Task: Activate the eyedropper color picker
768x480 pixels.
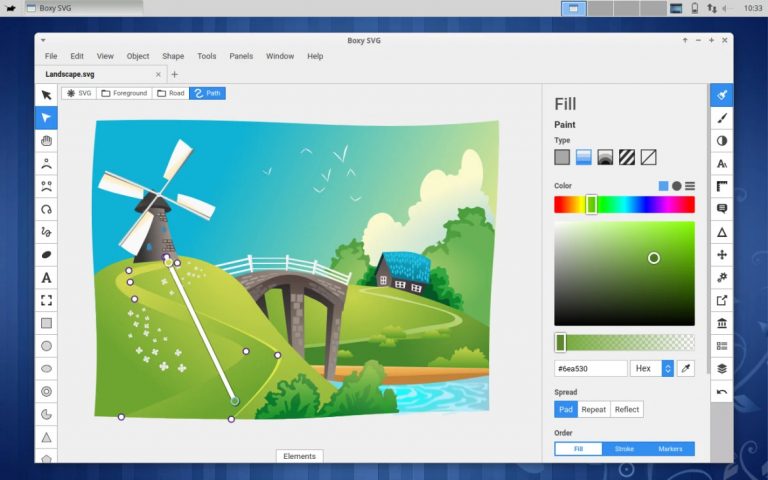Action: (686, 368)
